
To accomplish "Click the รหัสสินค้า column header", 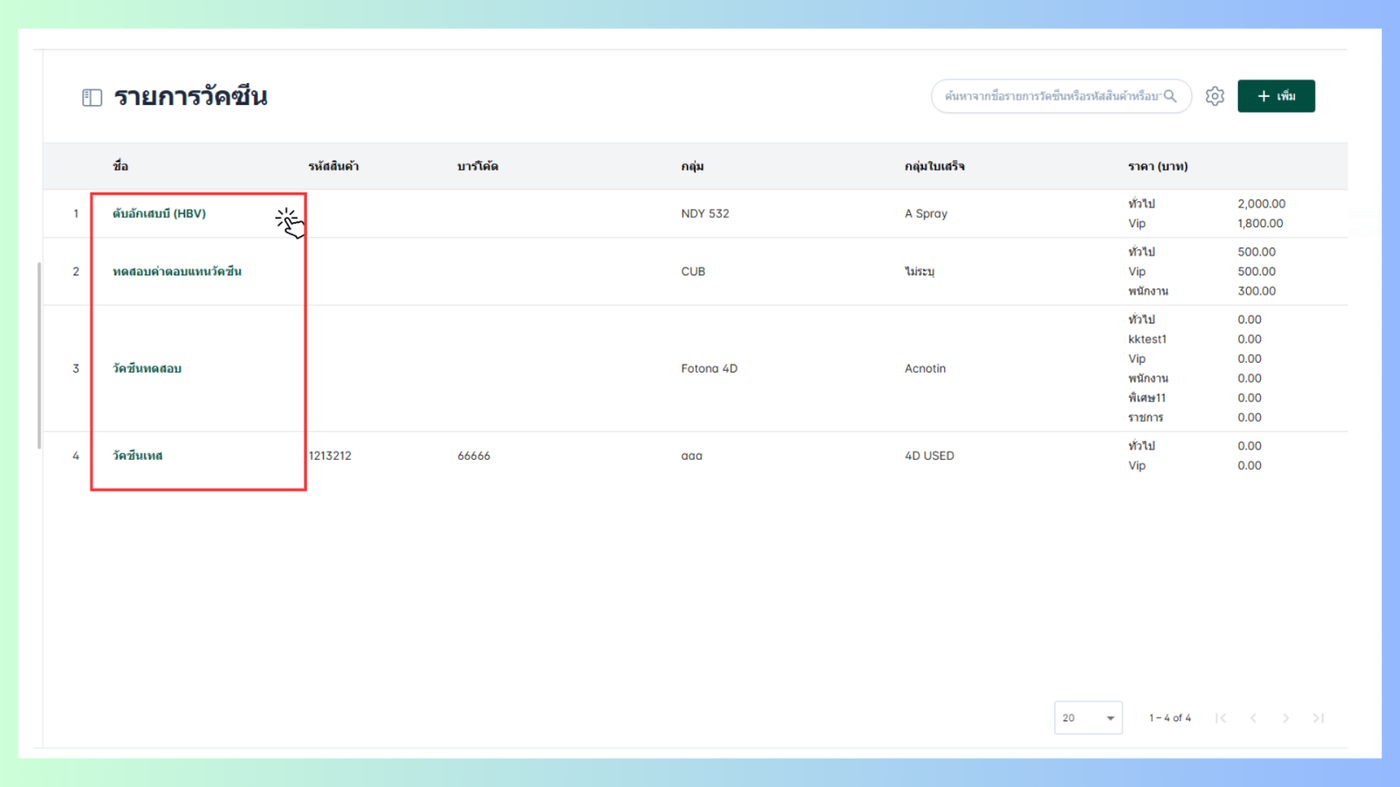I will coord(333,166).
